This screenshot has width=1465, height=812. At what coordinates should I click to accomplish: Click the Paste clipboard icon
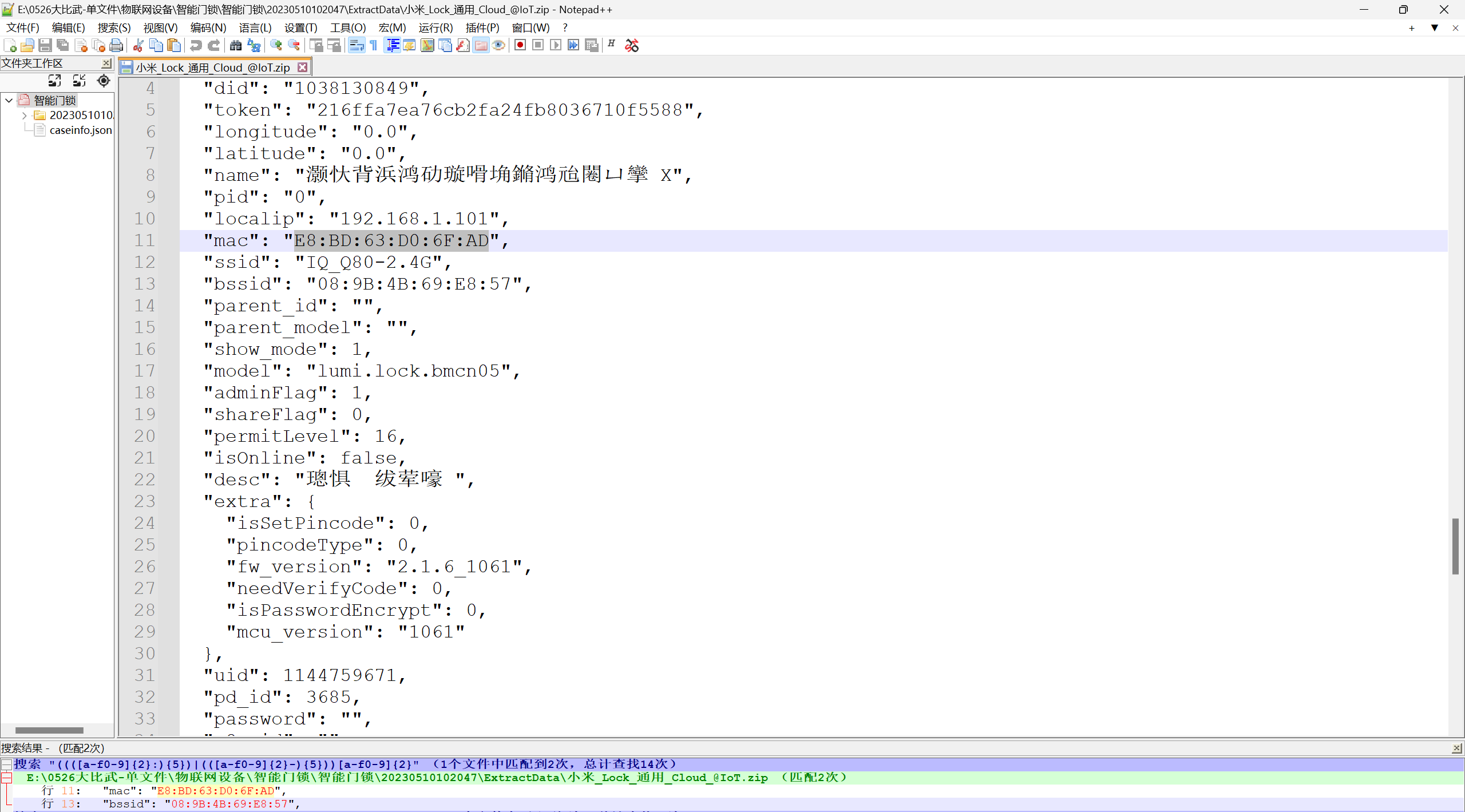174,45
